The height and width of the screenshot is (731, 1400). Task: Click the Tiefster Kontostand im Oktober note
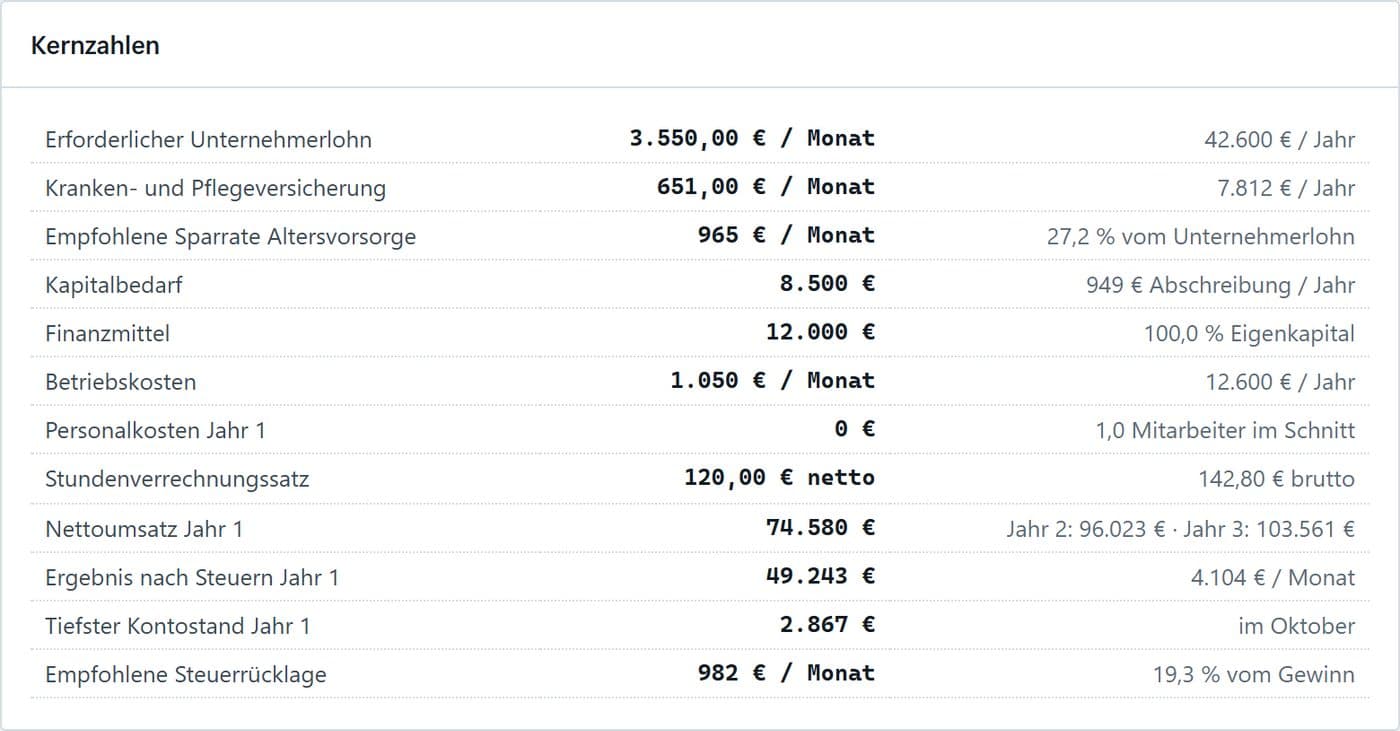point(1297,626)
